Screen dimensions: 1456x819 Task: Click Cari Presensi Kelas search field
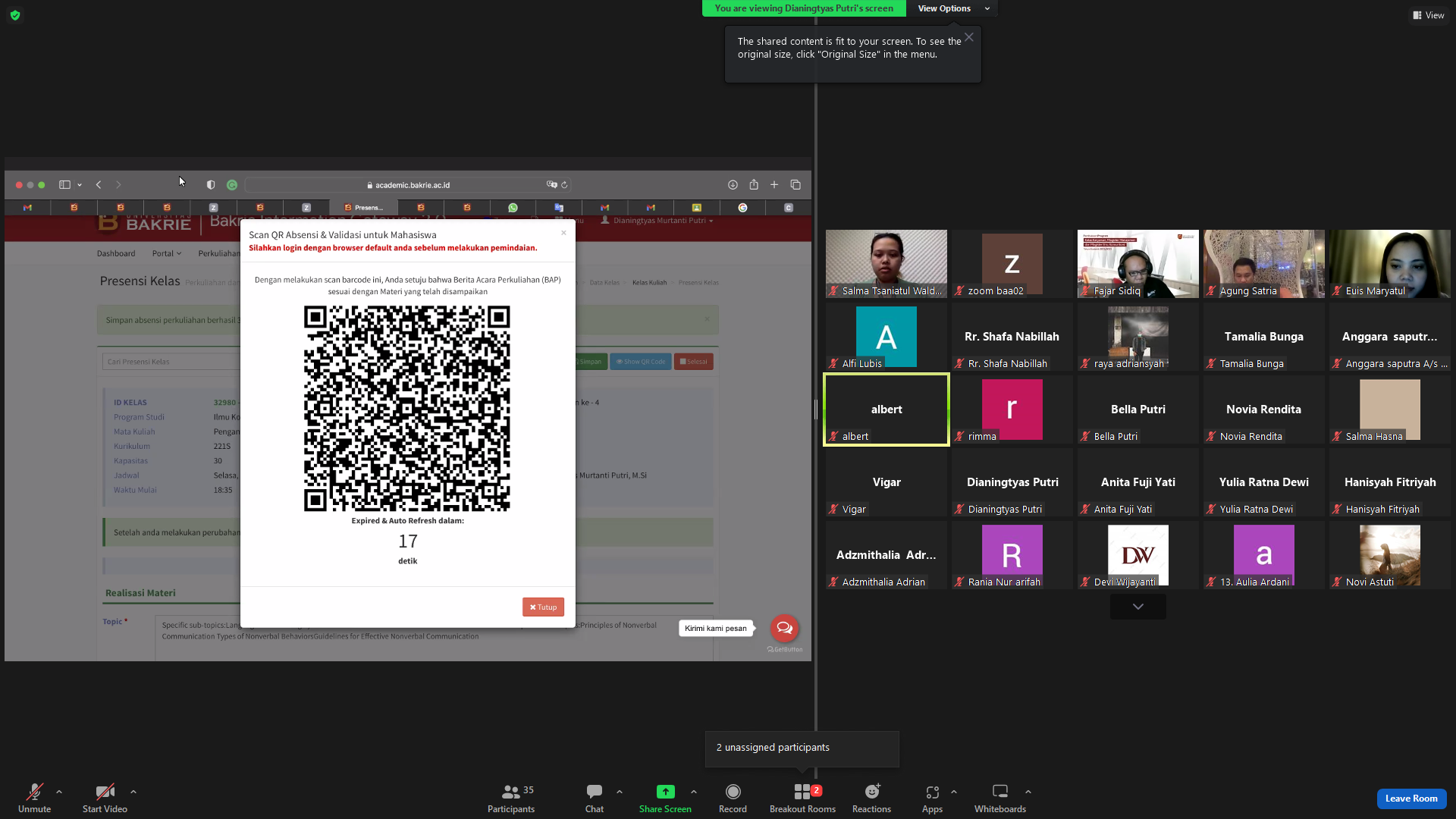[x=171, y=362]
